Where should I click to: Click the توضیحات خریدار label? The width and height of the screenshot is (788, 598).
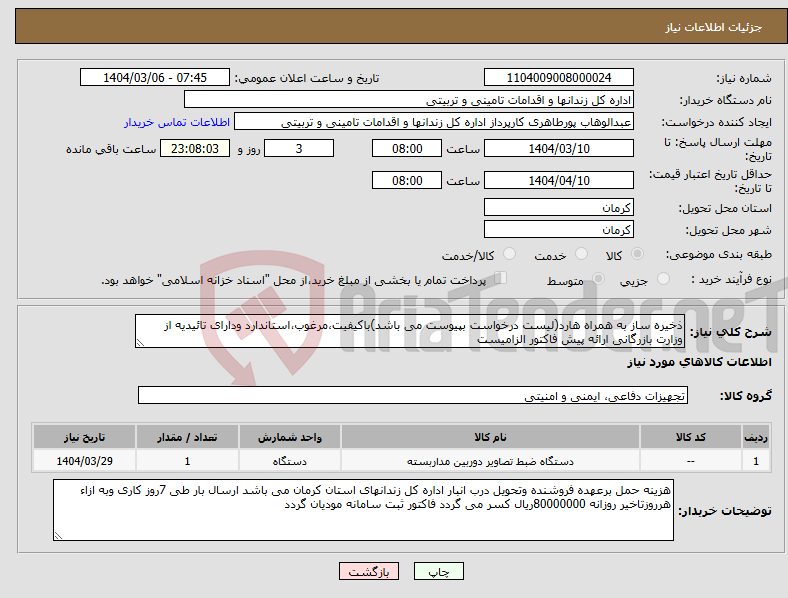pos(725,511)
